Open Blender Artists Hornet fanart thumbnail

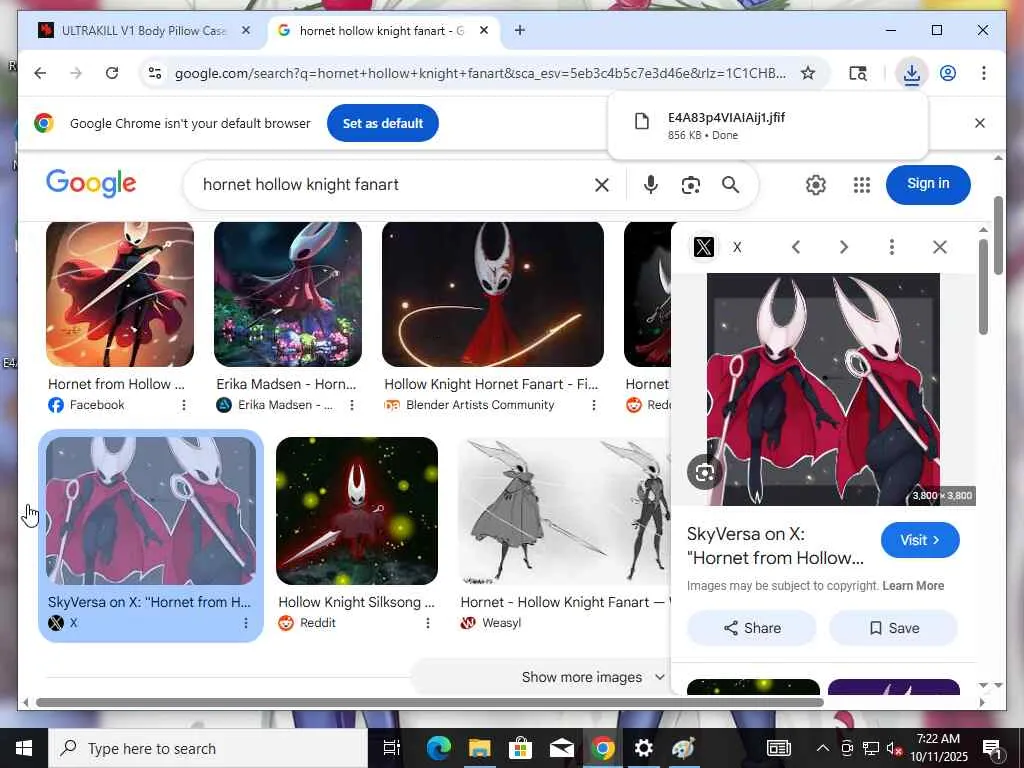(x=493, y=295)
